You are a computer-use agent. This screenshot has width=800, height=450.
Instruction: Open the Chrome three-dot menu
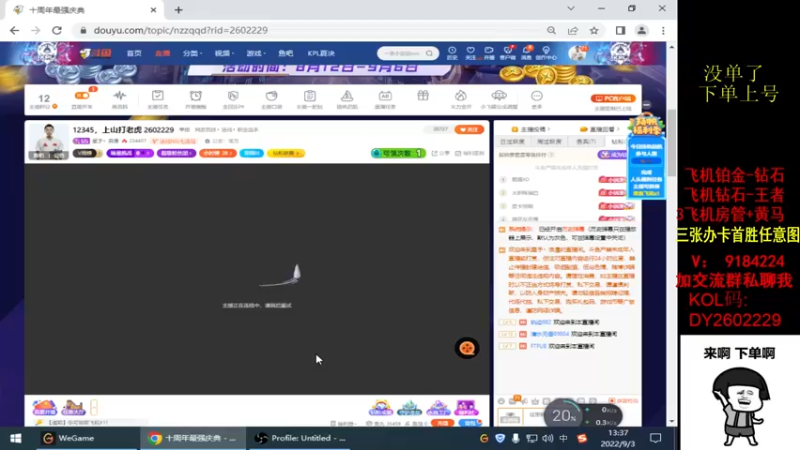click(x=663, y=31)
